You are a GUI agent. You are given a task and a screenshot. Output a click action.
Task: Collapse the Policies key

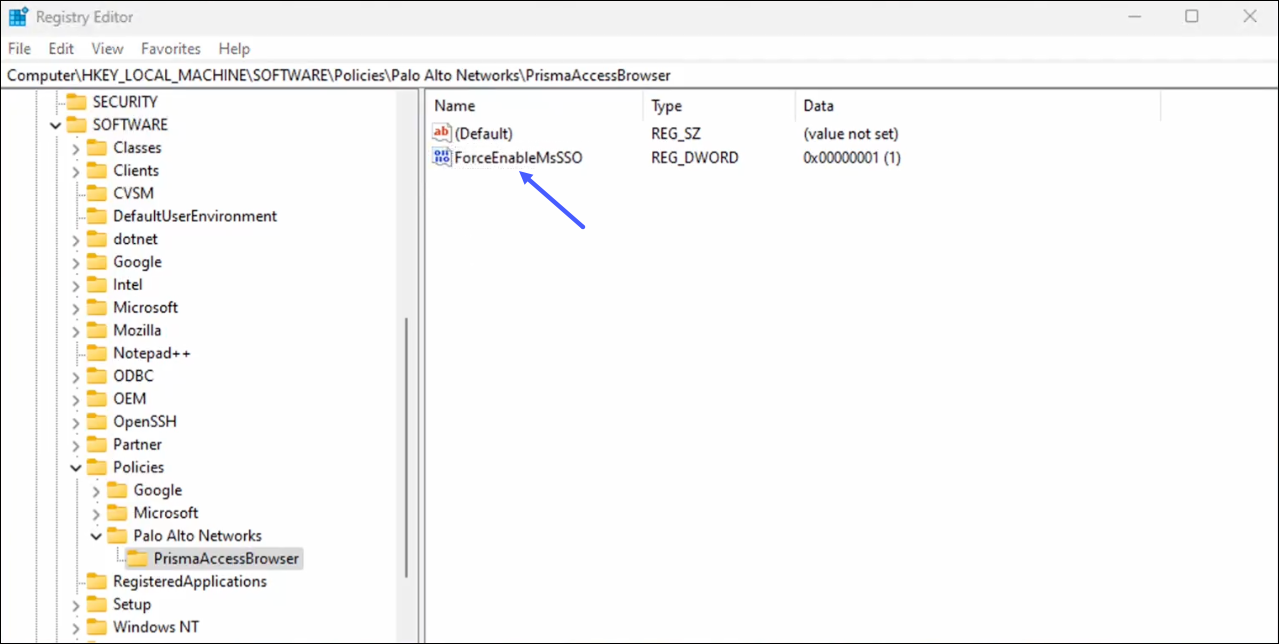[x=75, y=467]
